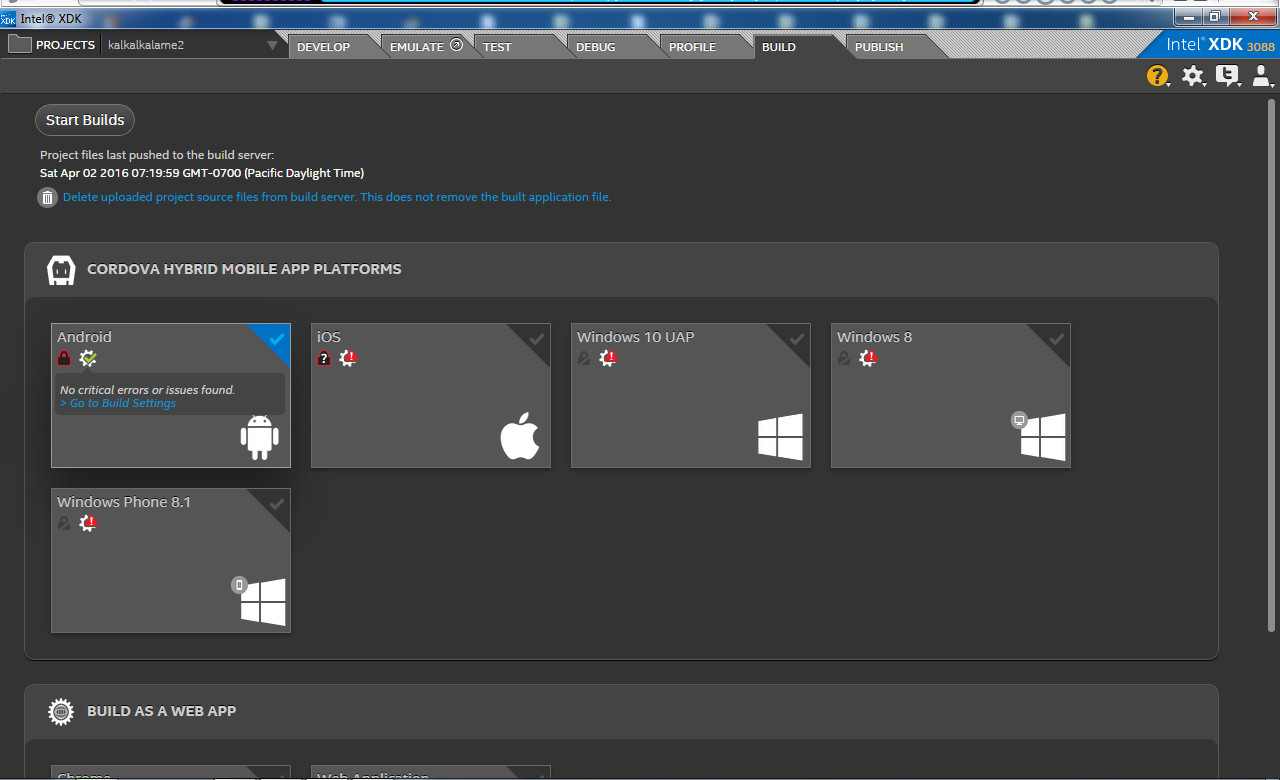The image size is (1280, 780).
Task: Click the Android build settings status gear
Action: 88,358
